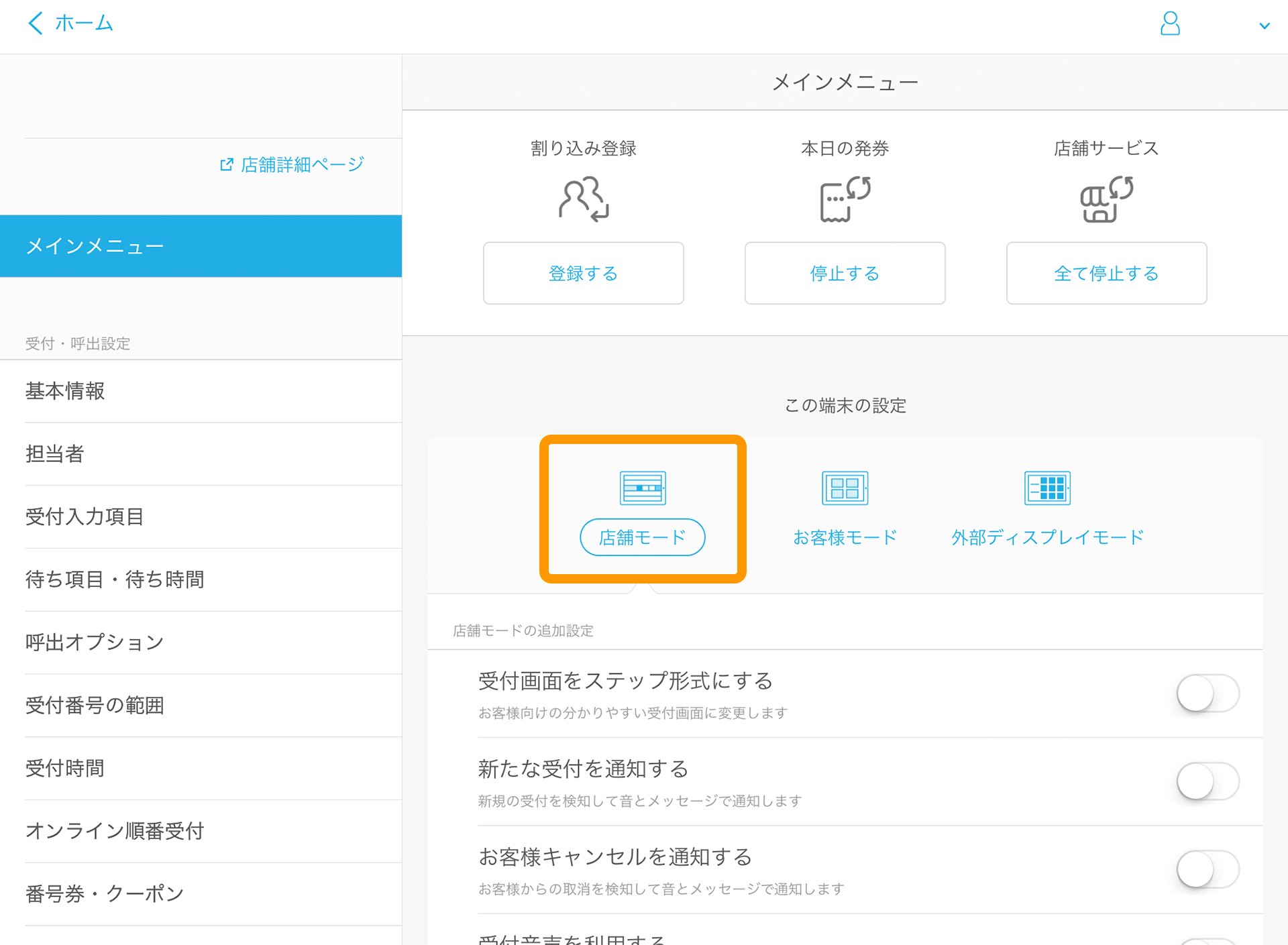Click この端末の設定 heading

pyautogui.click(x=845, y=406)
